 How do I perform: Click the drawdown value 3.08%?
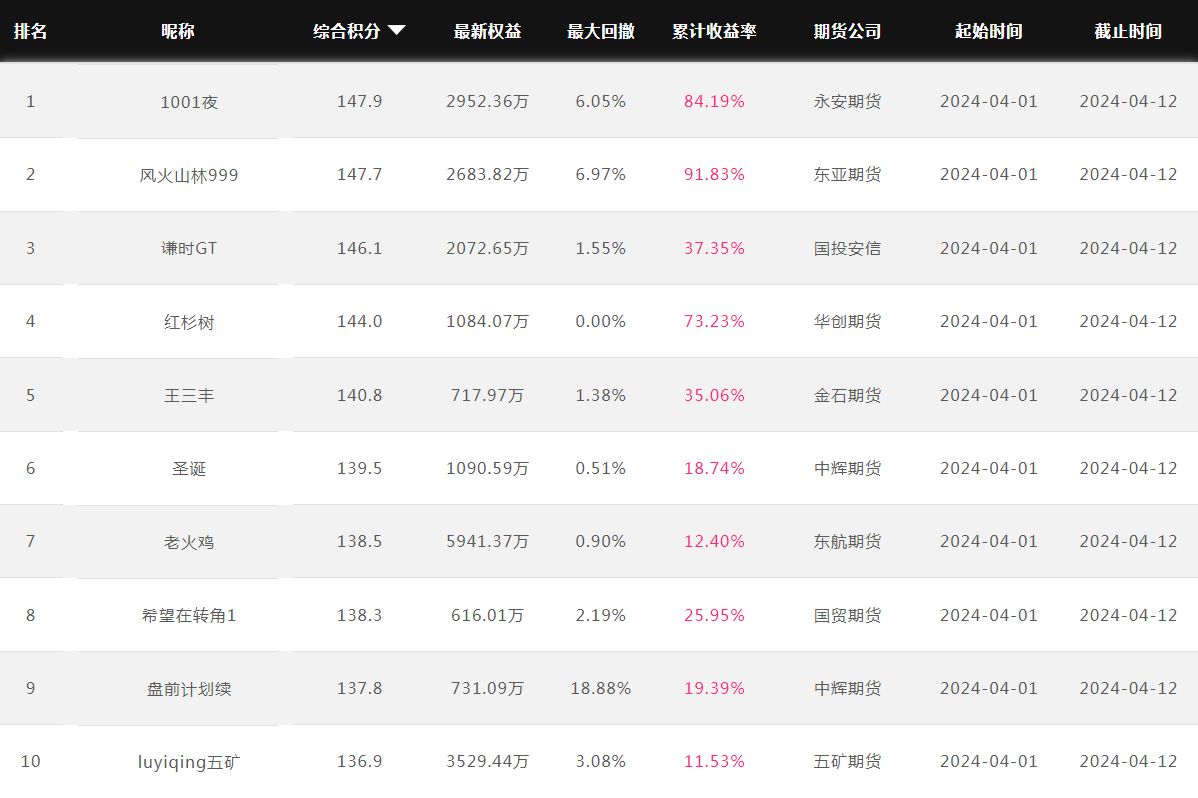601,761
